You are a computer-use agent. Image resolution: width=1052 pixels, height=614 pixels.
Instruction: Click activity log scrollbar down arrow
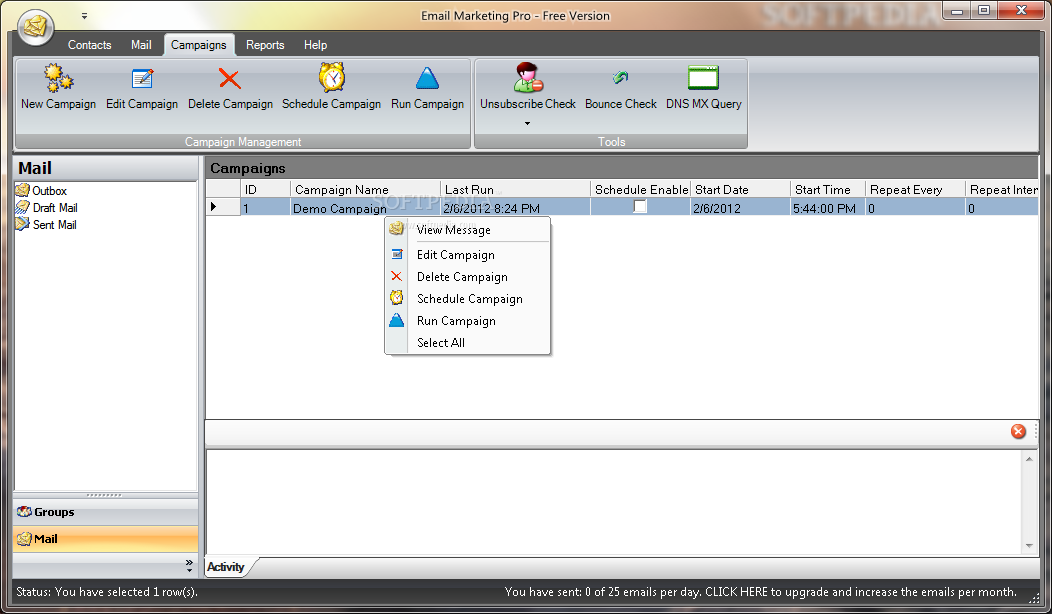click(1029, 546)
